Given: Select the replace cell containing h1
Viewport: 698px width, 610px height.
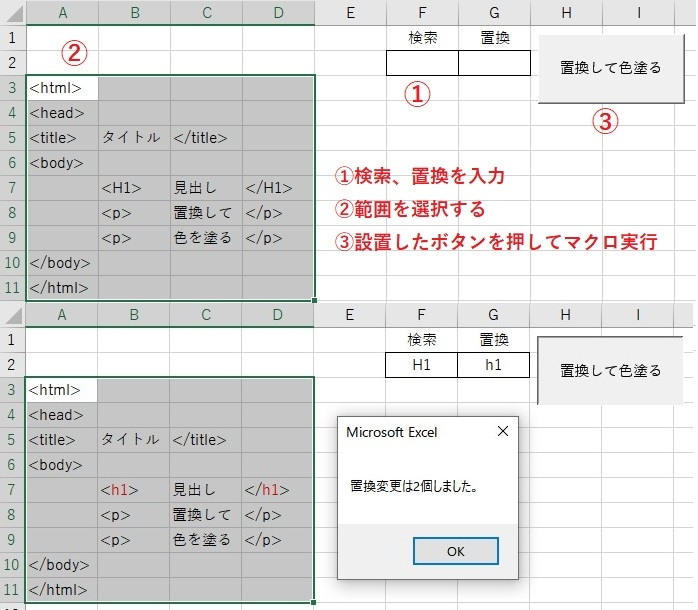Looking at the screenshot, I should 493,365.
